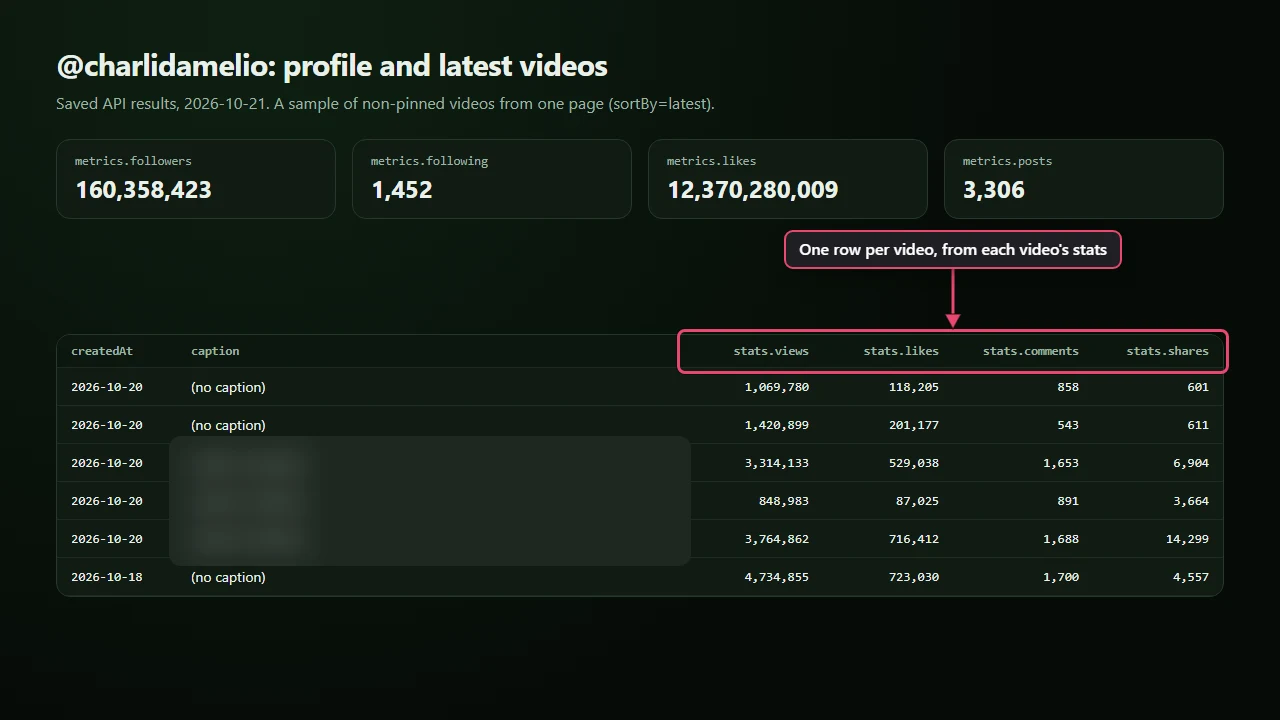Click the "@charlidamelio: profile and latest videos" heading
The width and height of the screenshot is (1280, 720).
point(332,66)
